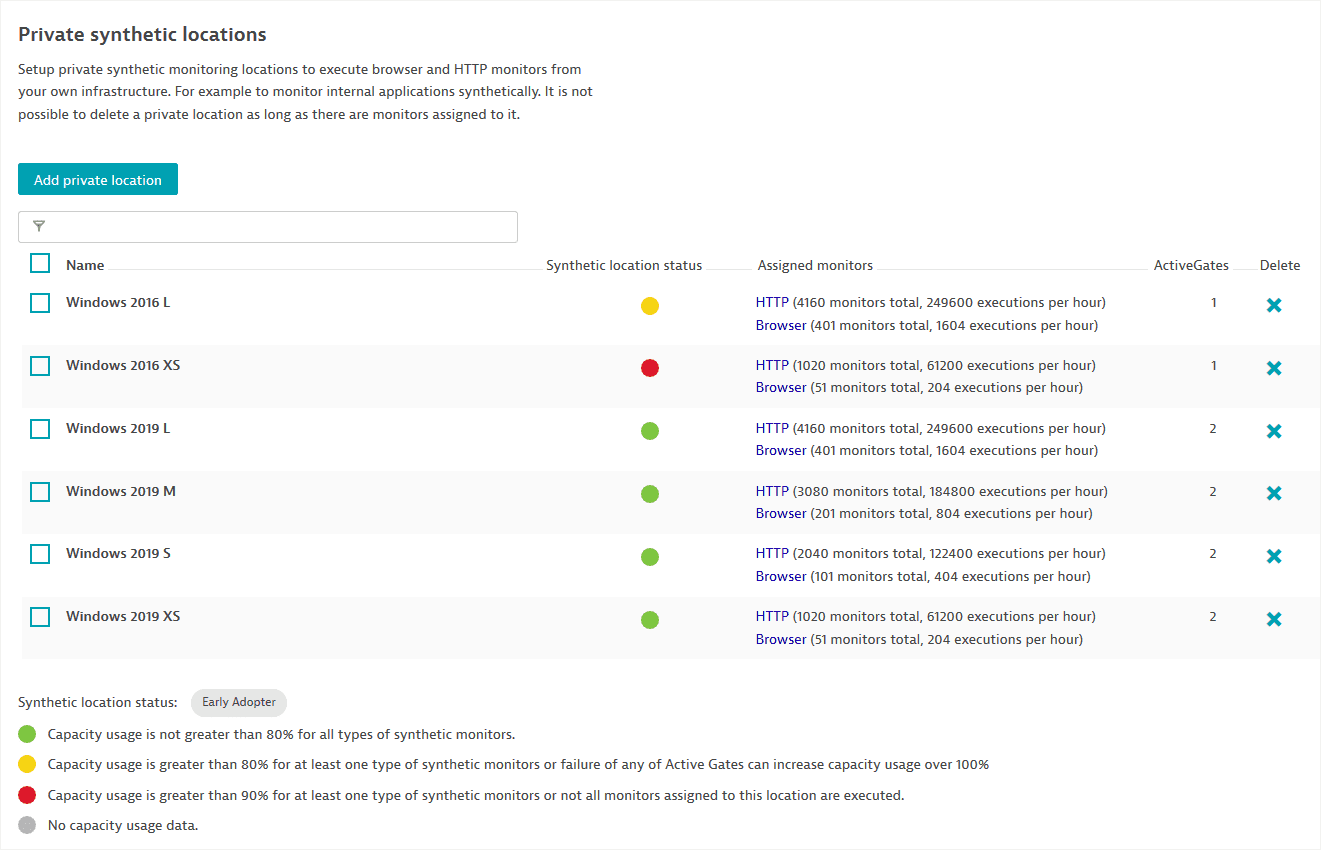The height and width of the screenshot is (850, 1321).
Task: Click the yellow legend status dot
Action: (27, 765)
